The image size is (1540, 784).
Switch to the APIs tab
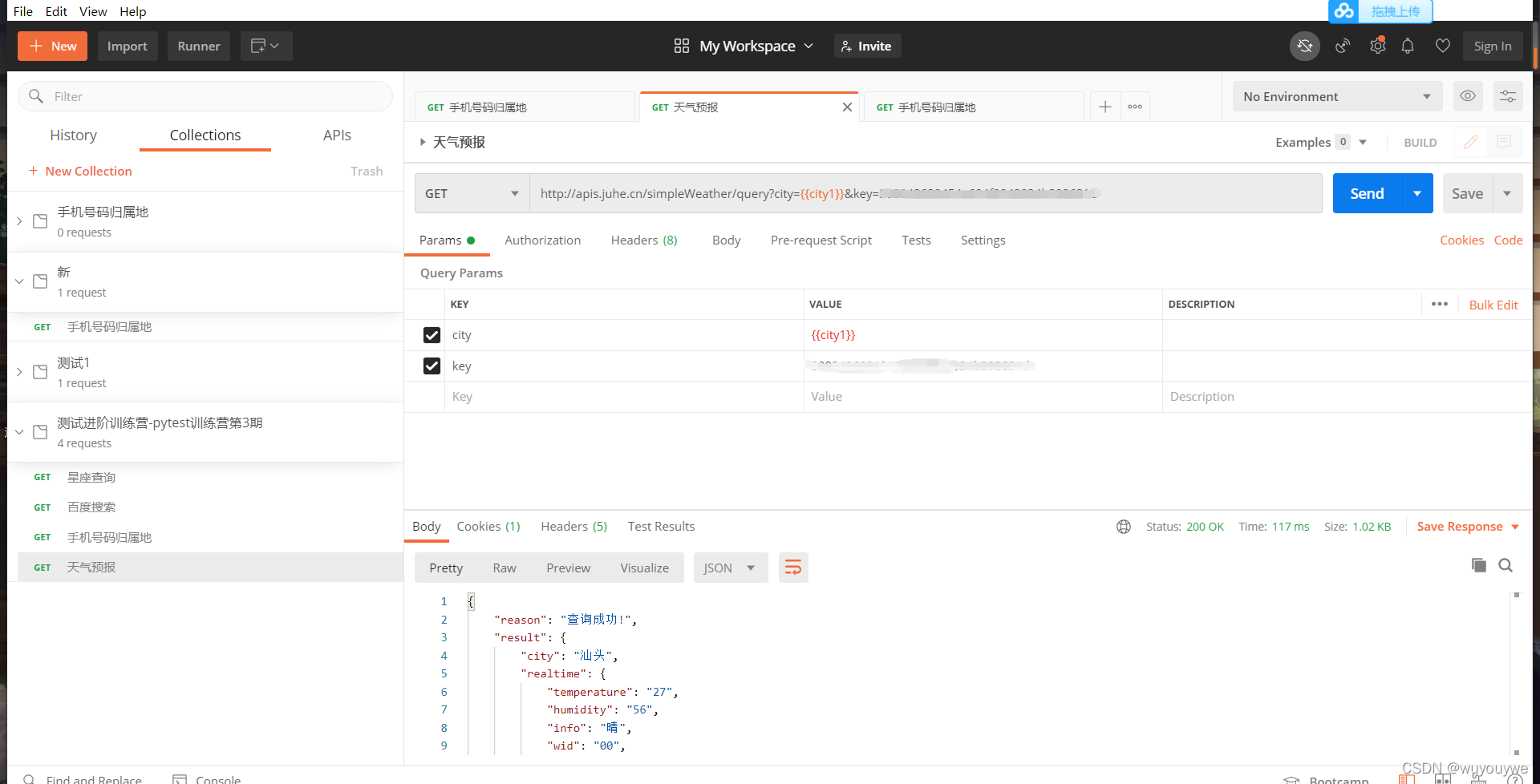(337, 135)
